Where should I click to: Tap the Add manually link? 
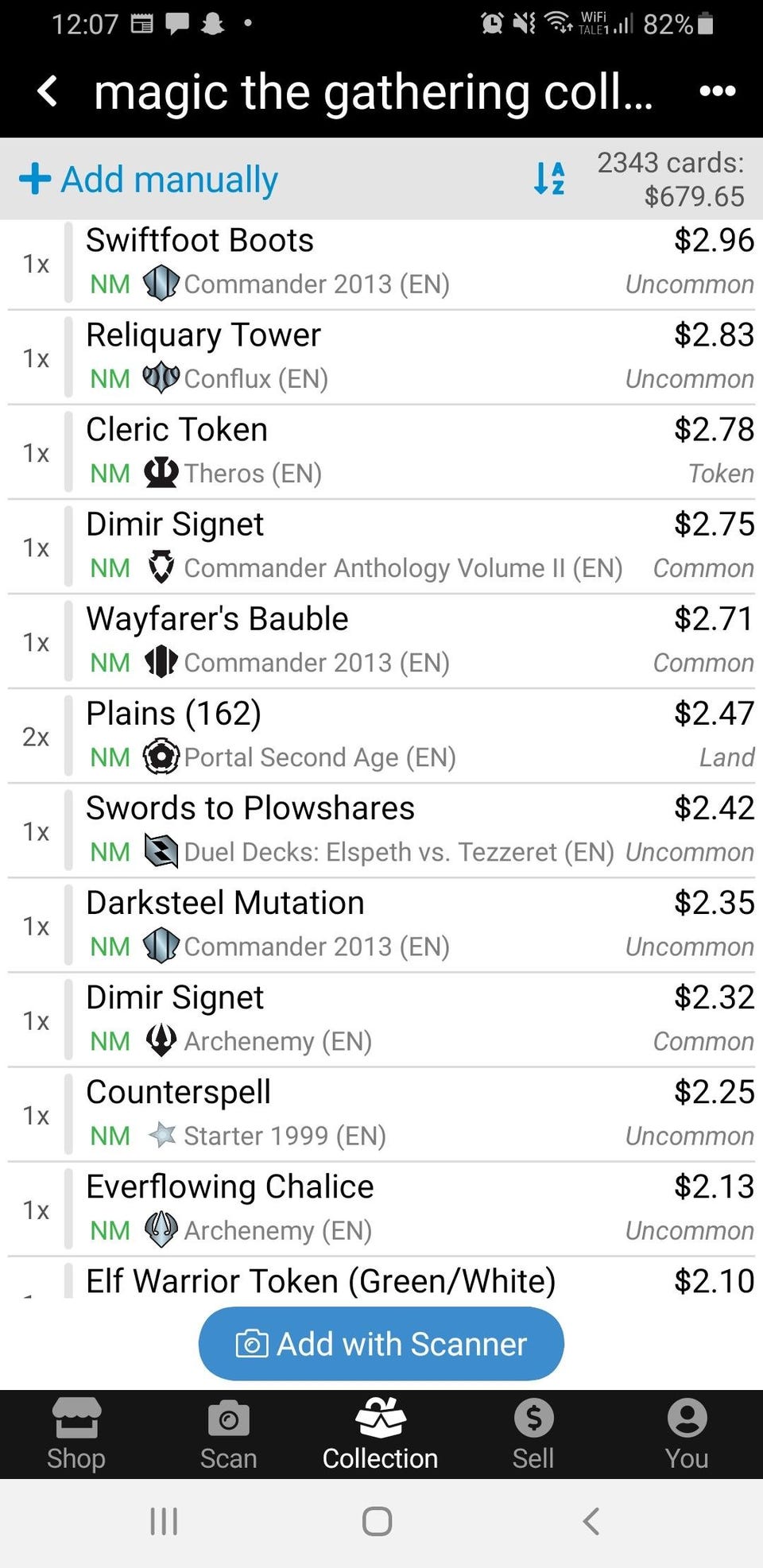pos(169,180)
